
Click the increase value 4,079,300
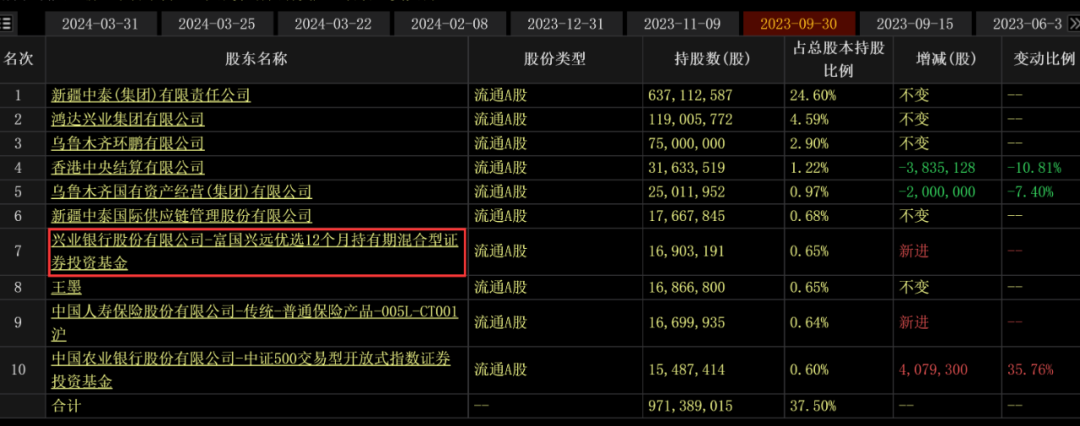coord(933,370)
